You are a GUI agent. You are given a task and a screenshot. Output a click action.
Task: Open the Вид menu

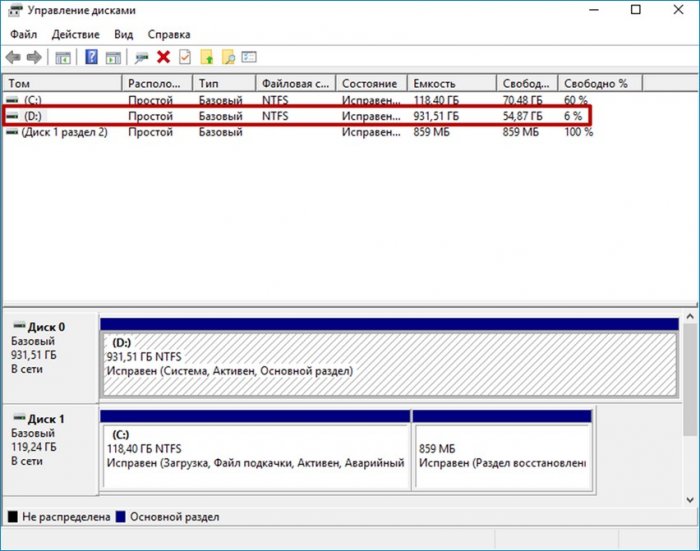click(x=124, y=34)
